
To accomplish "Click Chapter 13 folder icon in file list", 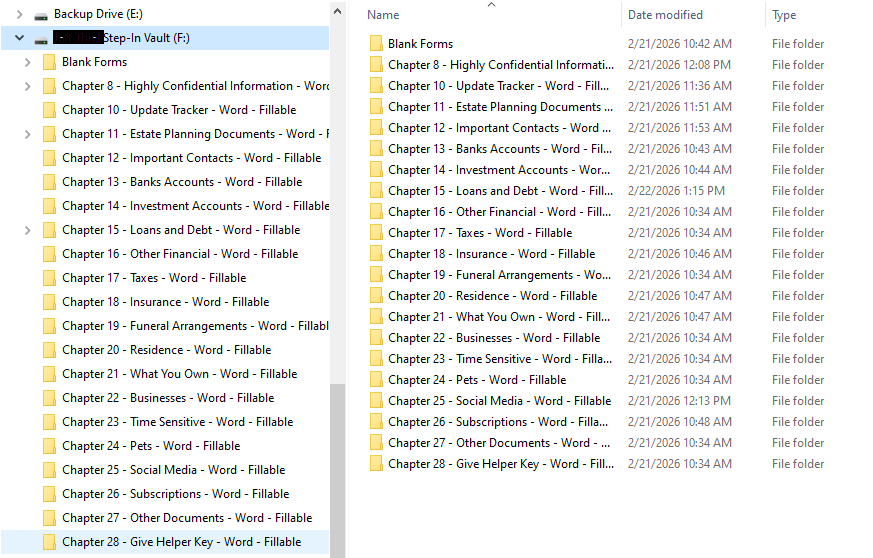I will coord(376,149).
